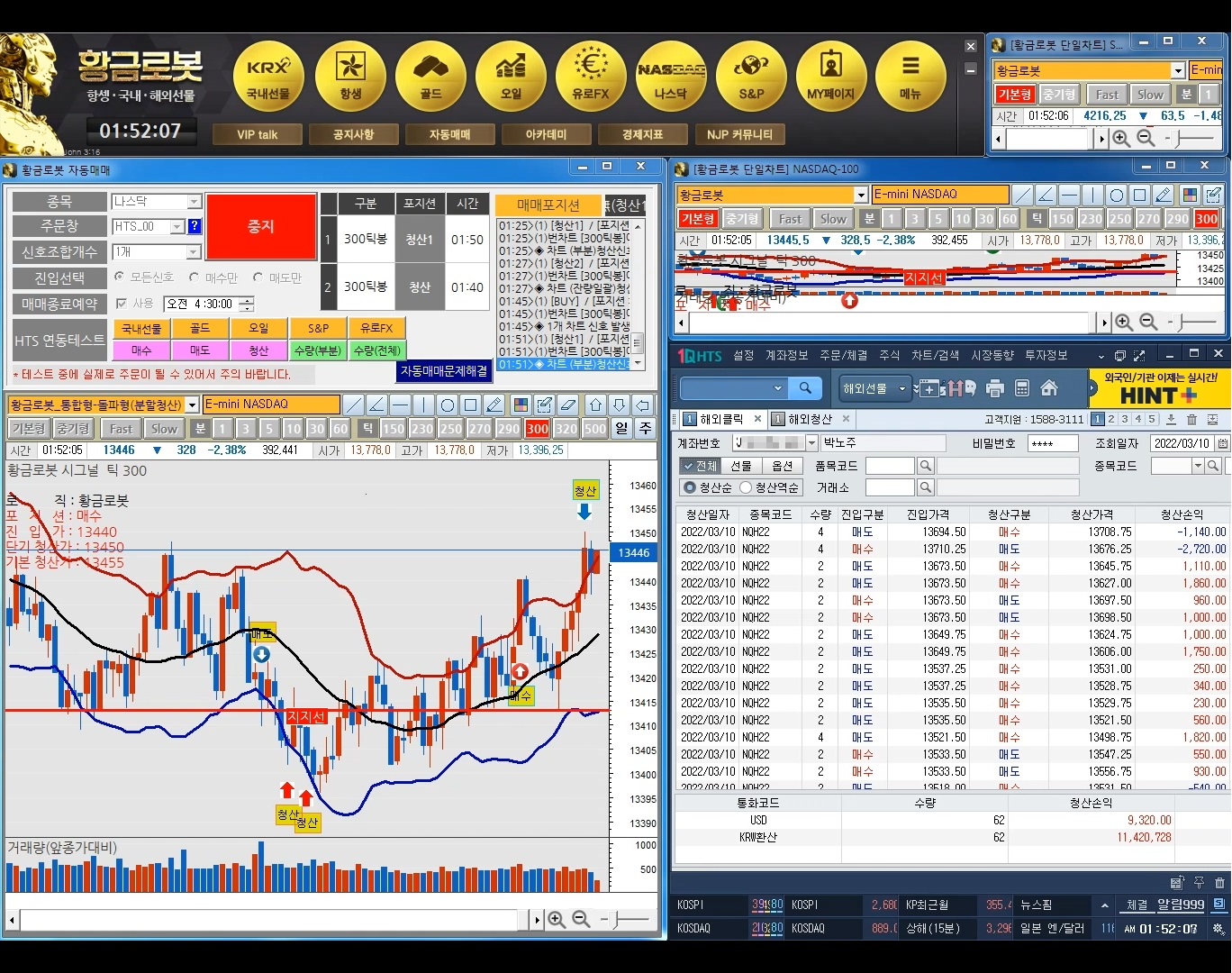Viewport: 1232px width, 973px height.
Task: Click the calculator icon in 1Q HTS toolbar
Action: coord(1022,388)
